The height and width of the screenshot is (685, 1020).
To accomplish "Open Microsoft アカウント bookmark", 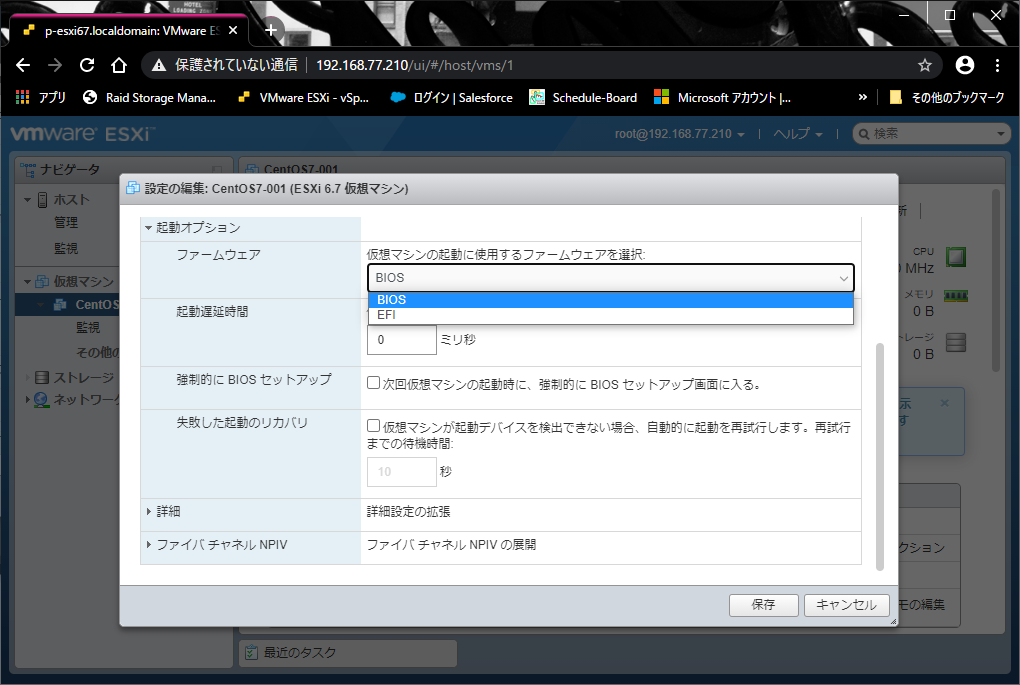I will [x=723, y=98].
